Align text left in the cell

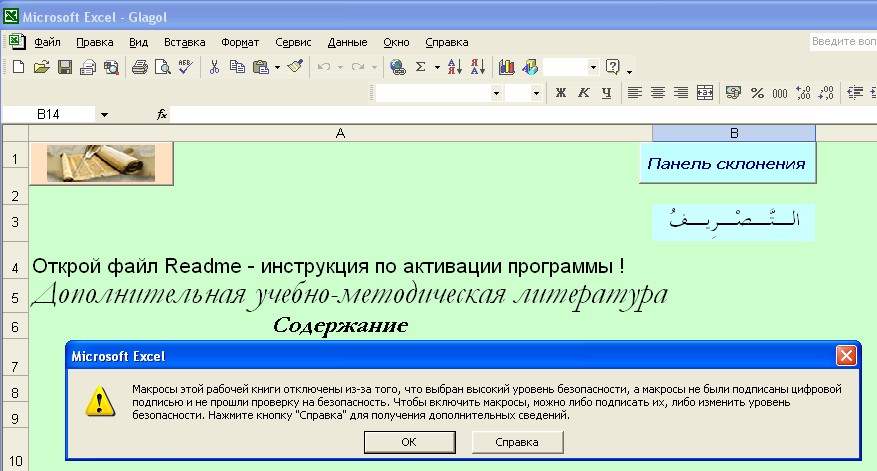click(634, 93)
